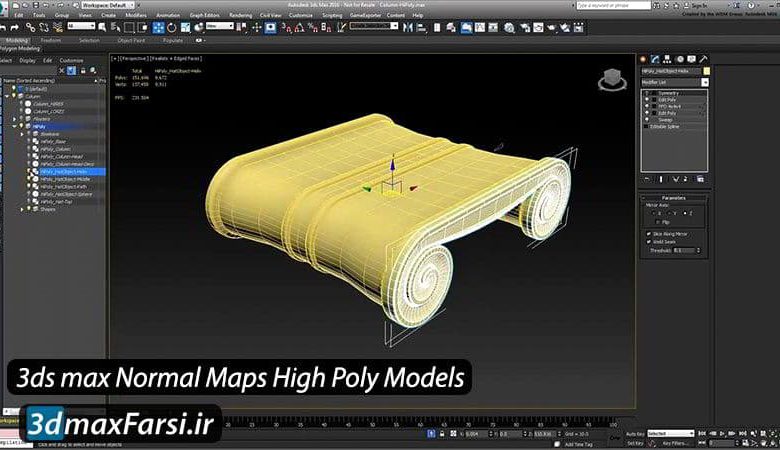Click the Bind to Space Warp icon
This screenshot has height=450, width=780.
(57, 27)
